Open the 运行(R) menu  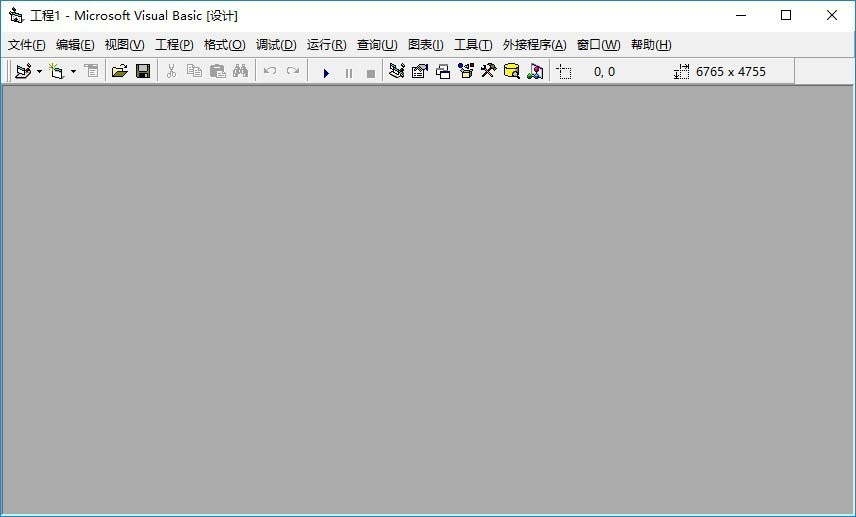click(326, 45)
